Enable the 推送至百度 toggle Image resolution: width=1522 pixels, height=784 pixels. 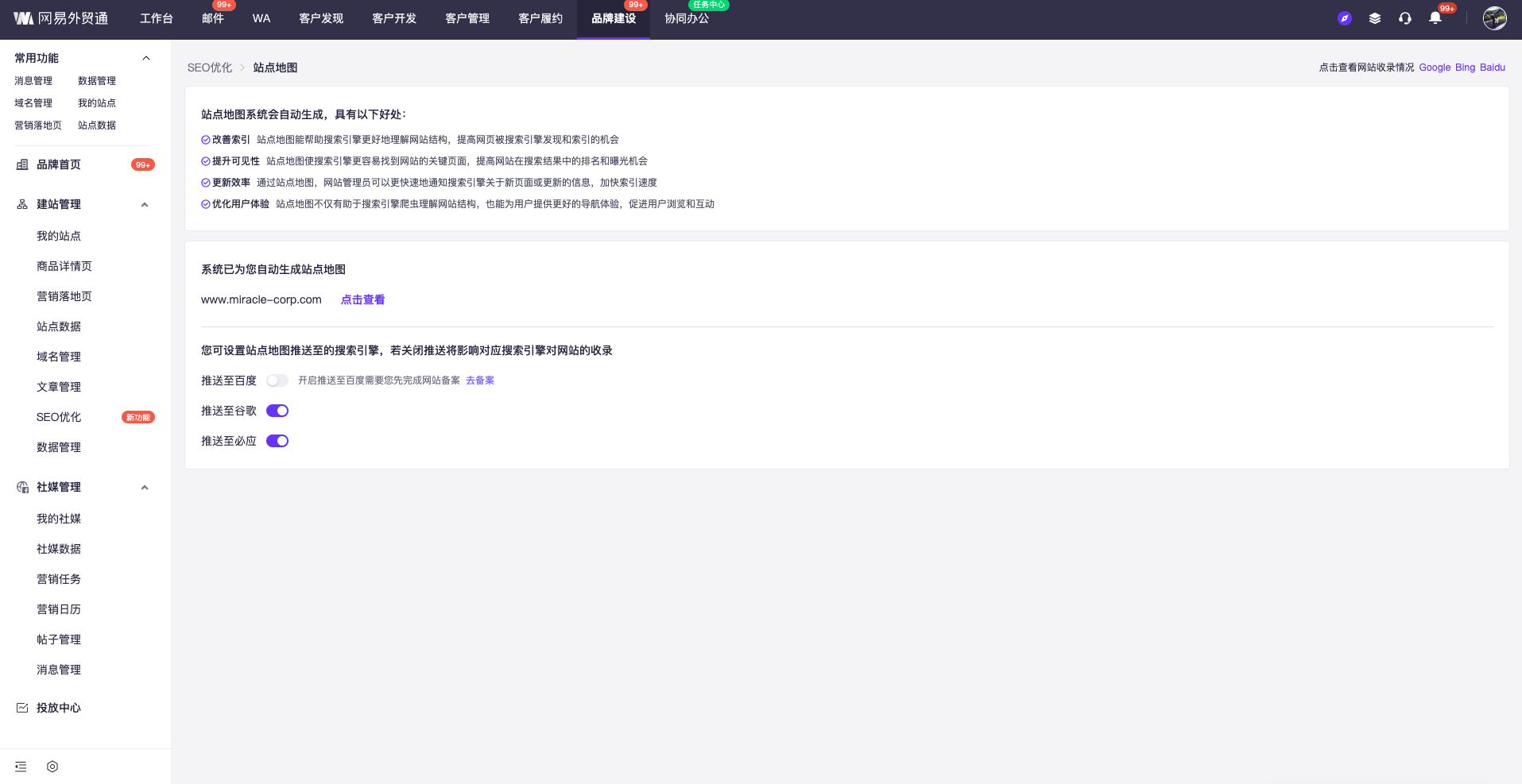277,380
